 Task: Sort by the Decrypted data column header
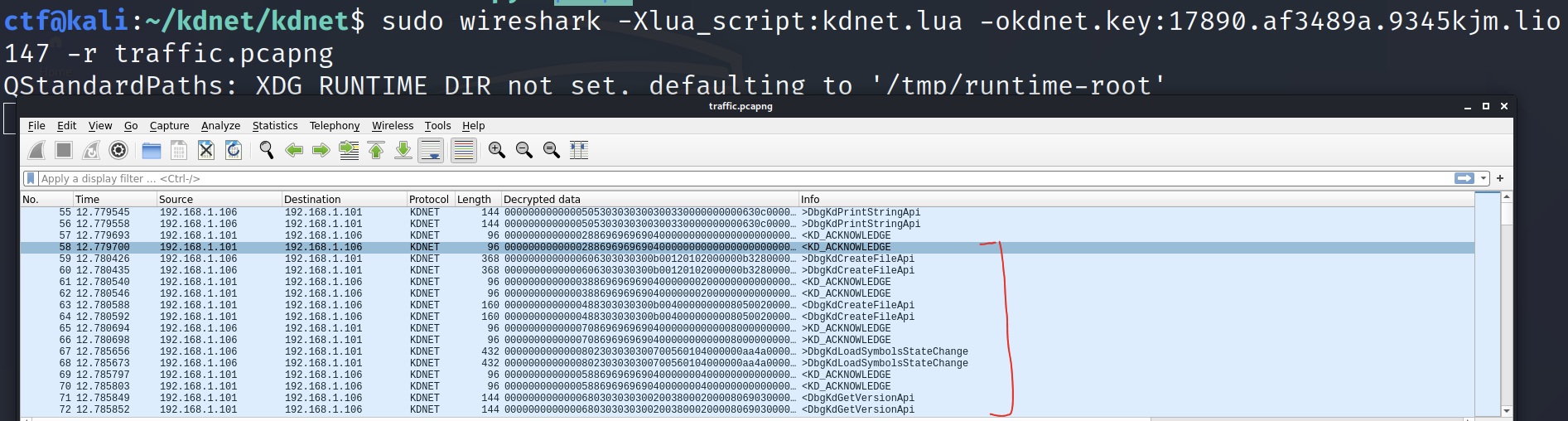(649, 199)
